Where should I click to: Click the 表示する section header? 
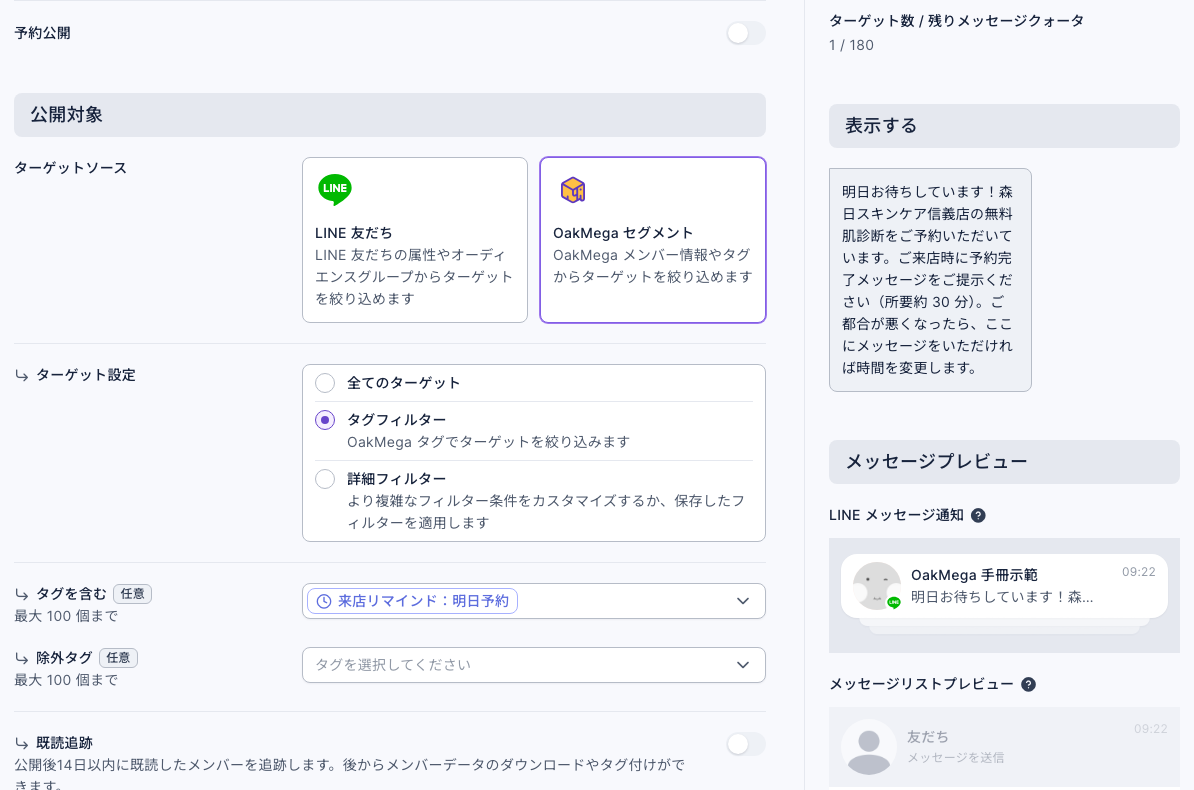click(x=1004, y=126)
